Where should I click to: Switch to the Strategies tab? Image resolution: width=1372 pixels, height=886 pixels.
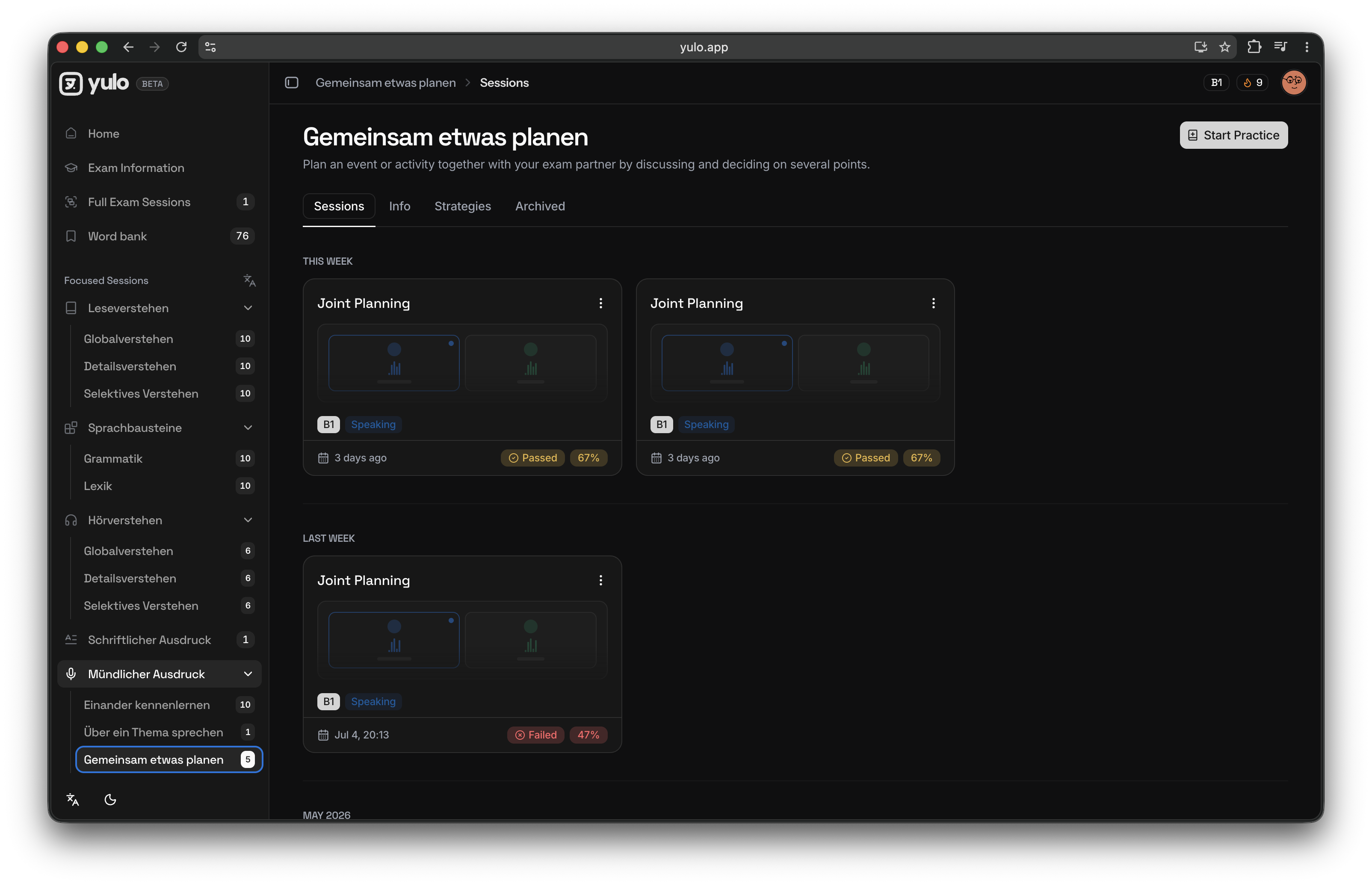point(462,206)
